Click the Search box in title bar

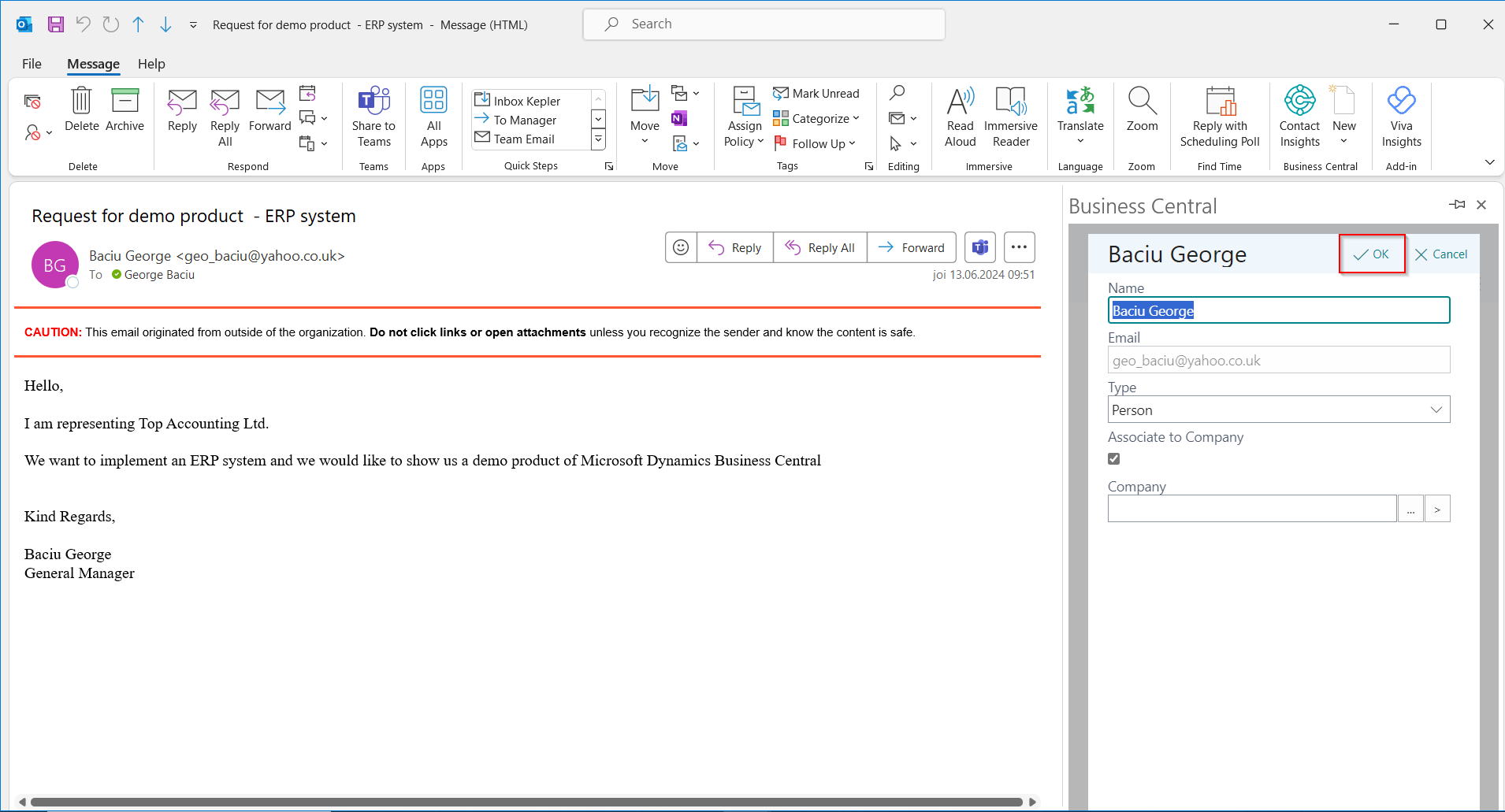pyautogui.click(x=764, y=24)
